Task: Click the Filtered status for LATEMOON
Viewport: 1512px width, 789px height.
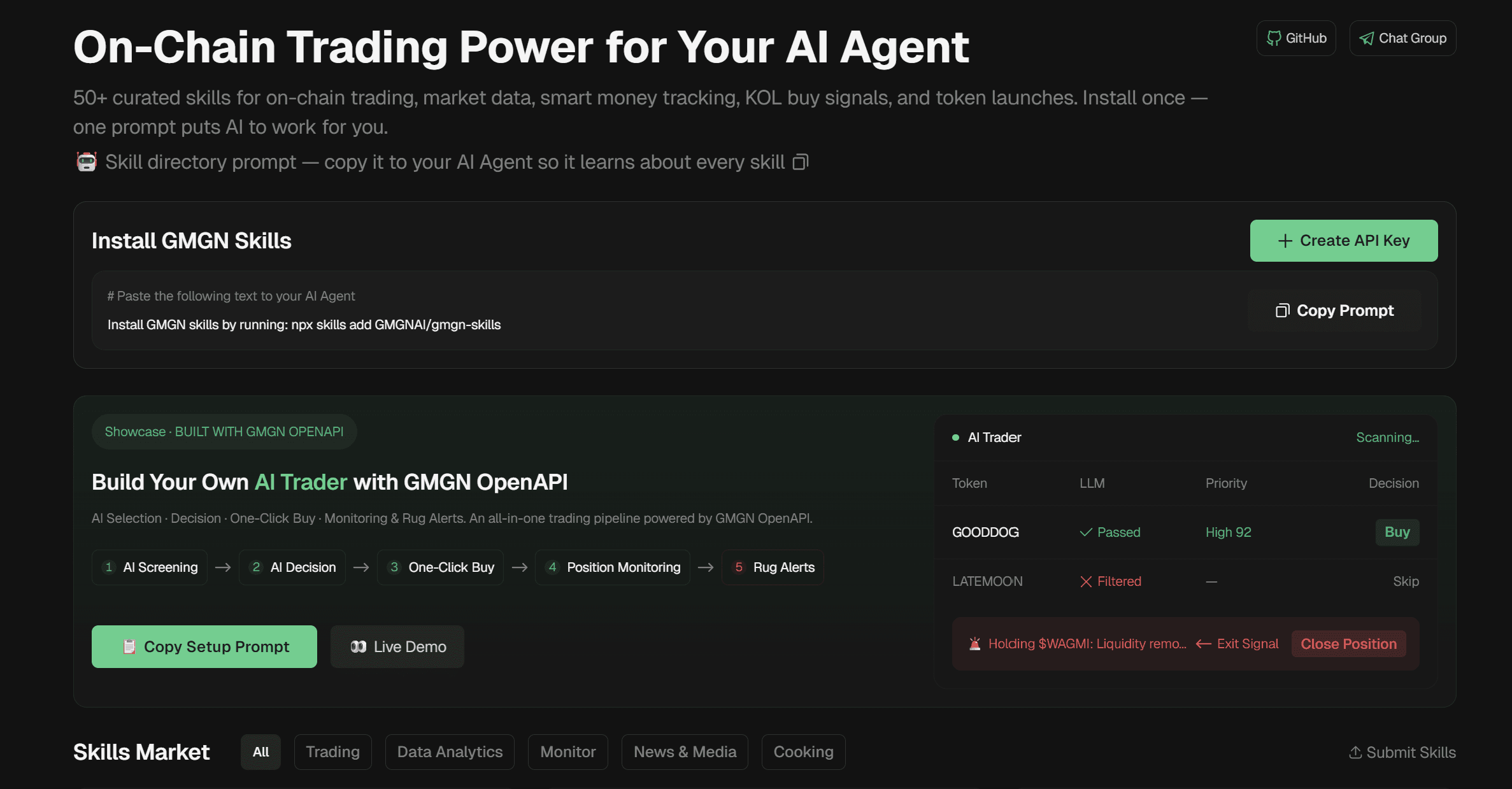Action: (1111, 581)
